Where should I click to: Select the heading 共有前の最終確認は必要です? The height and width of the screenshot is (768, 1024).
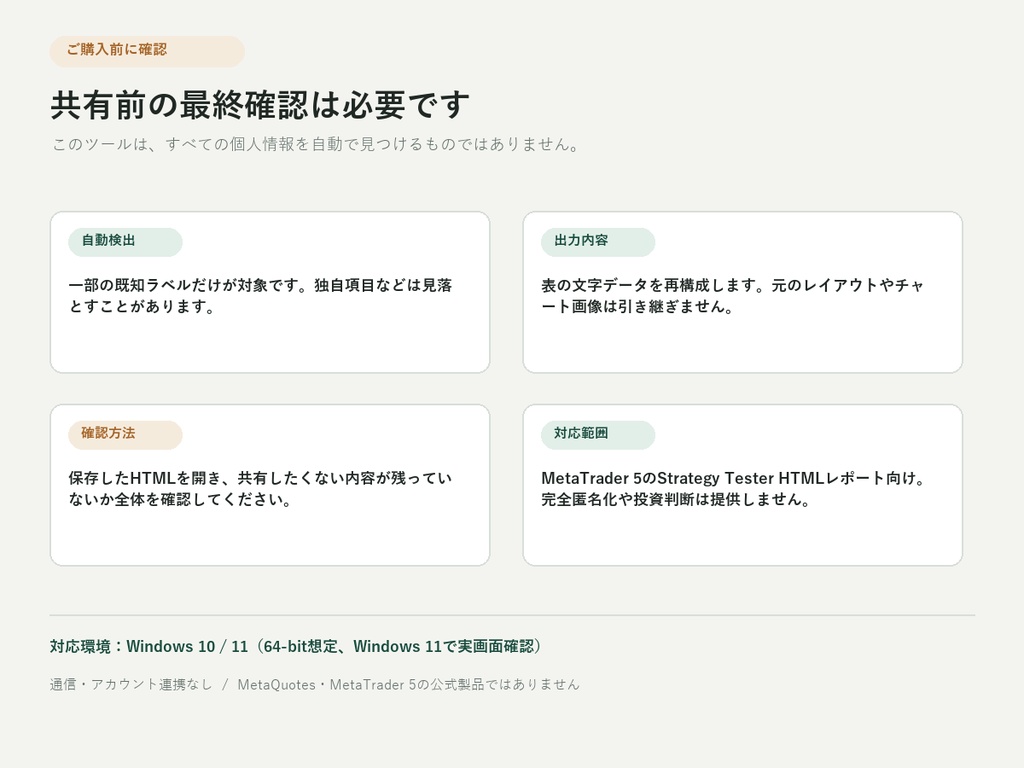260,105
